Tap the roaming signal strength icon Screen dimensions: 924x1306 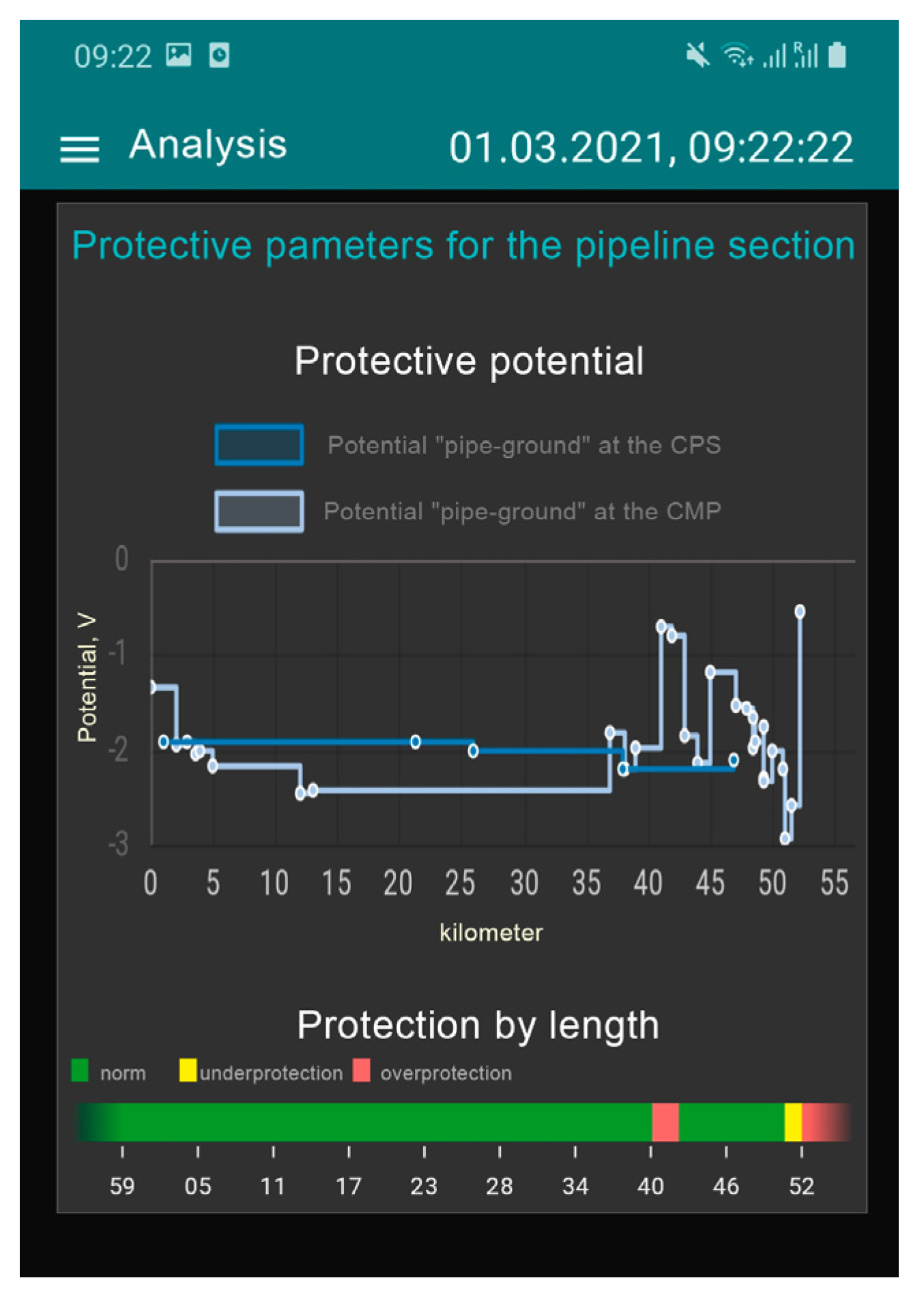click(805, 55)
